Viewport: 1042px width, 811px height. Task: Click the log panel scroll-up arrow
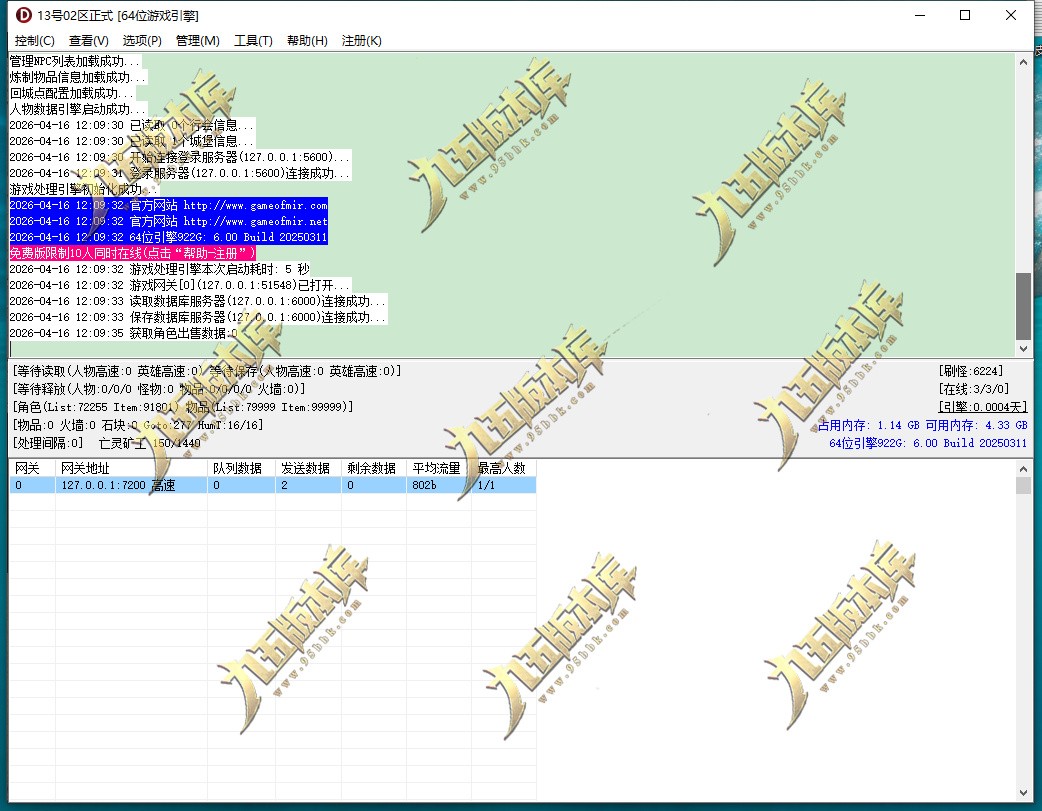1023,62
